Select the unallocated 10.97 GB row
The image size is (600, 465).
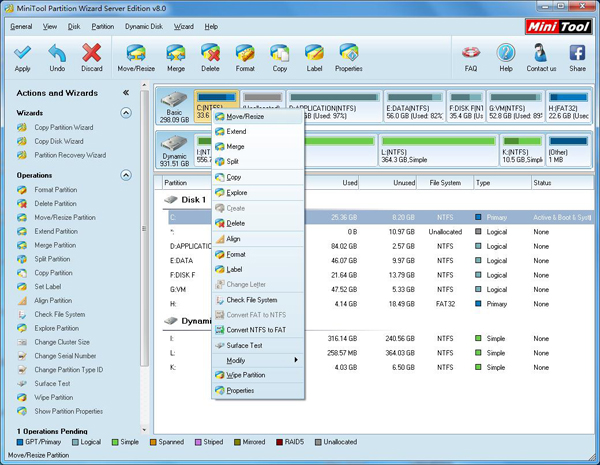click(x=381, y=232)
